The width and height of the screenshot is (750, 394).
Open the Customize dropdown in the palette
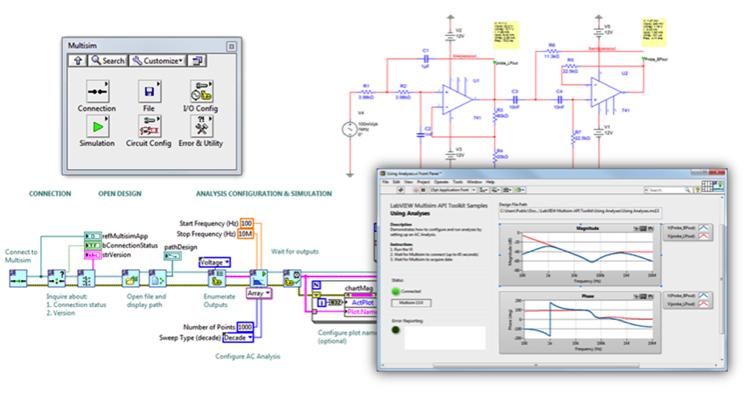tap(157, 61)
